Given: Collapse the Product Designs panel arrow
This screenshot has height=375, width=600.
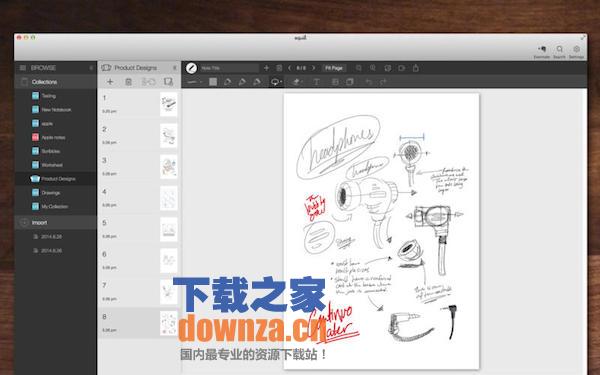Looking at the screenshot, I should click(x=175, y=68).
